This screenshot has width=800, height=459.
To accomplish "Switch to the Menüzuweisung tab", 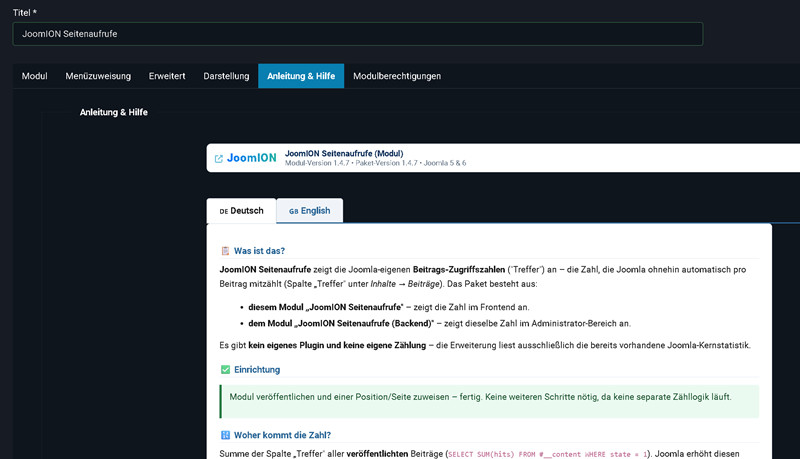I will point(98,76).
